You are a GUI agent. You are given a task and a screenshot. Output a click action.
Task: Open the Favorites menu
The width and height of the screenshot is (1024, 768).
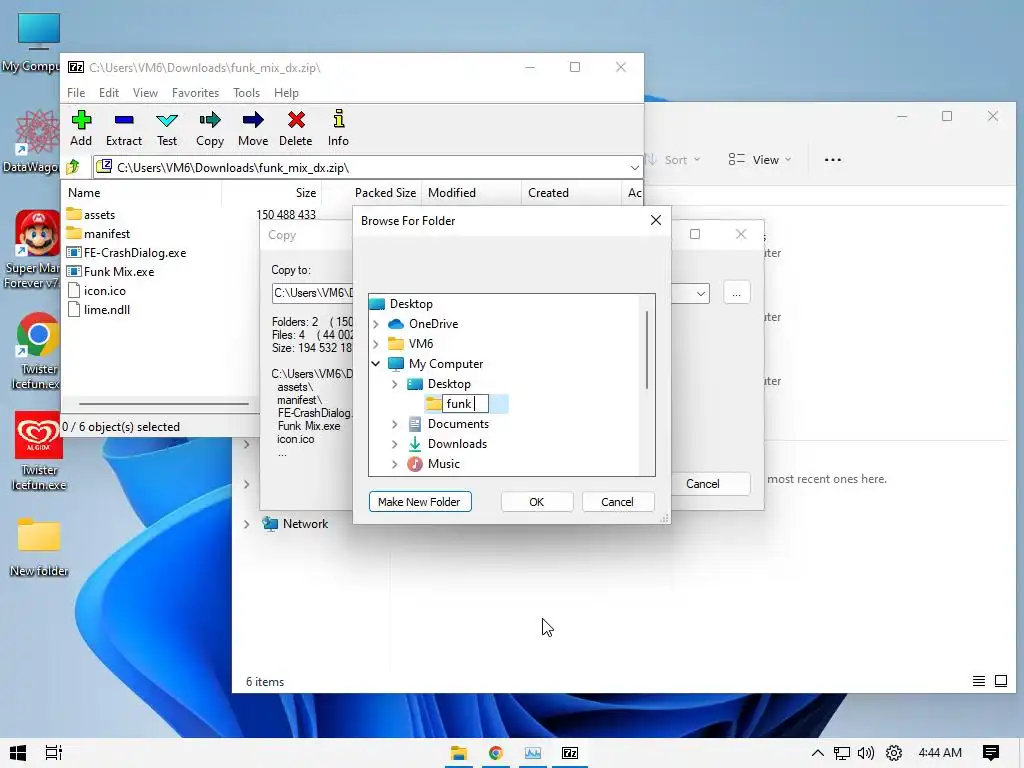click(195, 93)
